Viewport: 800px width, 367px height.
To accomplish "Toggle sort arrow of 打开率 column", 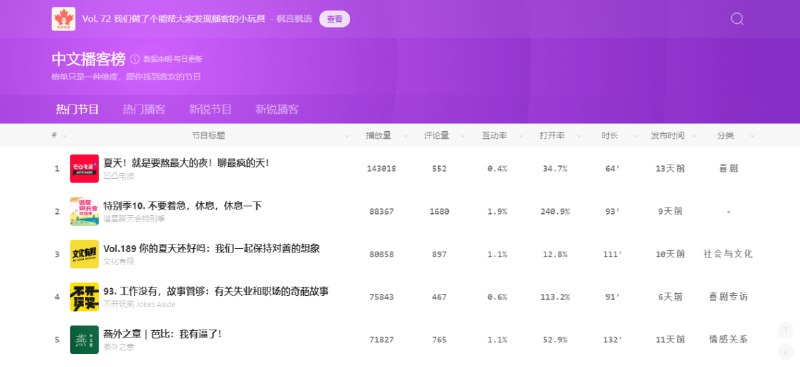I will [x=579, y=136].
